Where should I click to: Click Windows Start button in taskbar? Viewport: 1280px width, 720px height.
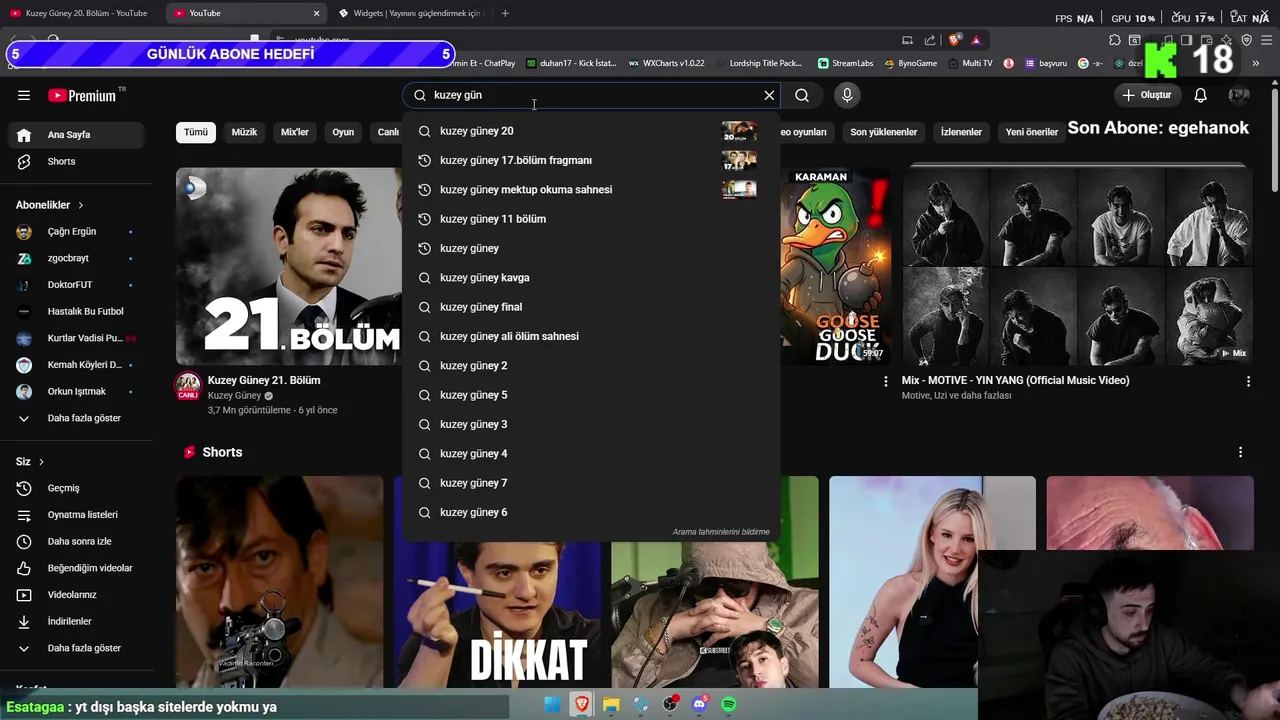pos(552,705)
